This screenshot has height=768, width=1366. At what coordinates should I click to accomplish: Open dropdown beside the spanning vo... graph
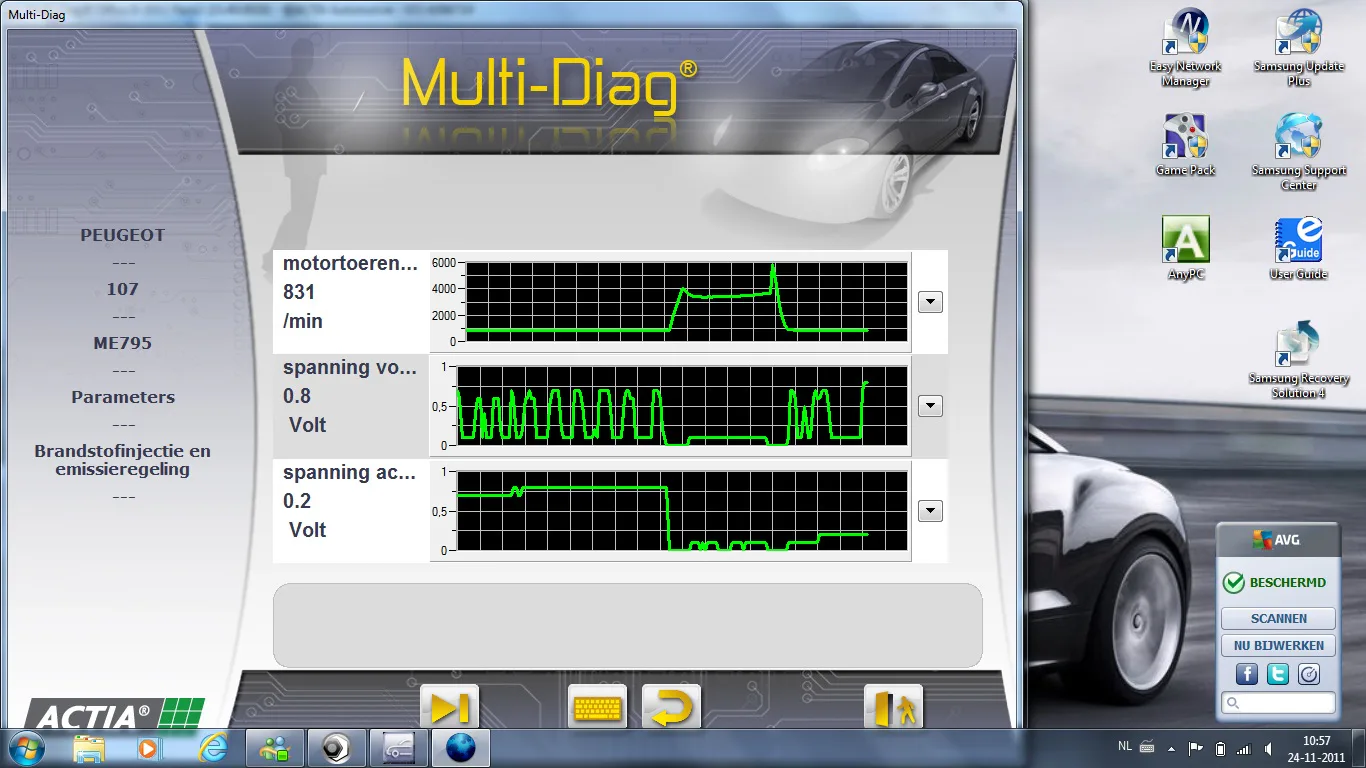[930, 406]
